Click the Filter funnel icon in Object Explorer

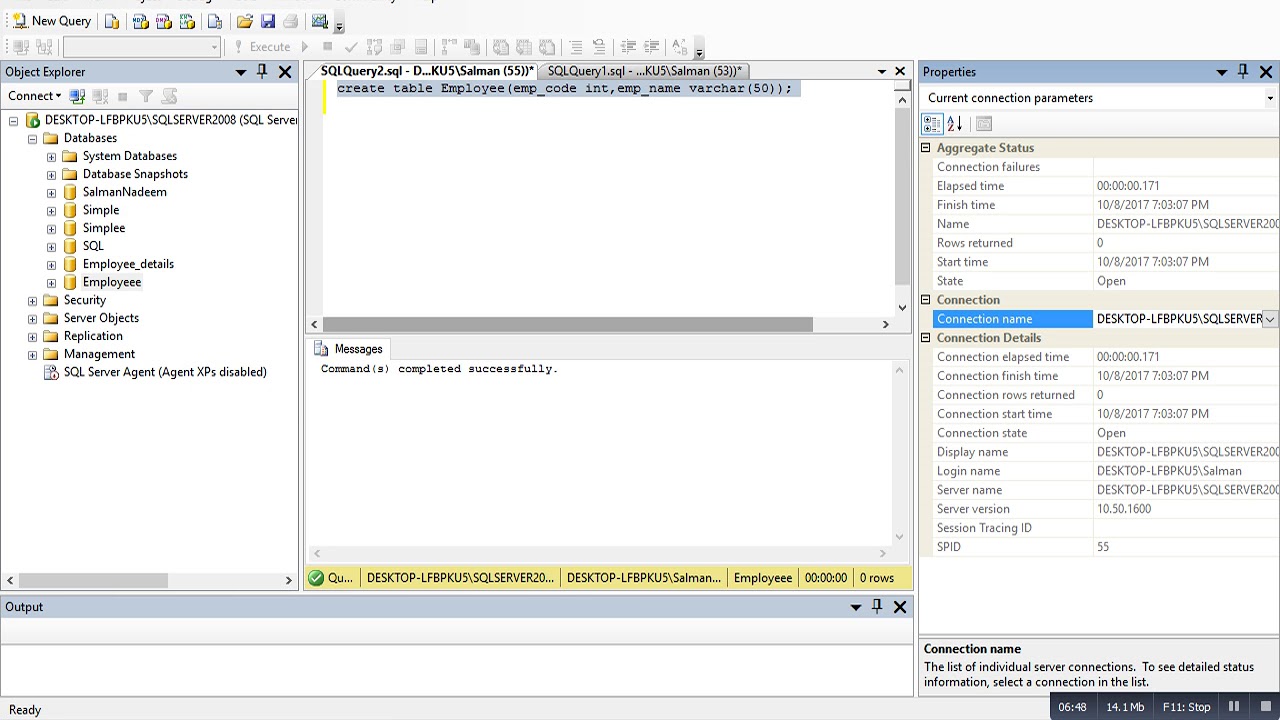click(x=145, y=96)
